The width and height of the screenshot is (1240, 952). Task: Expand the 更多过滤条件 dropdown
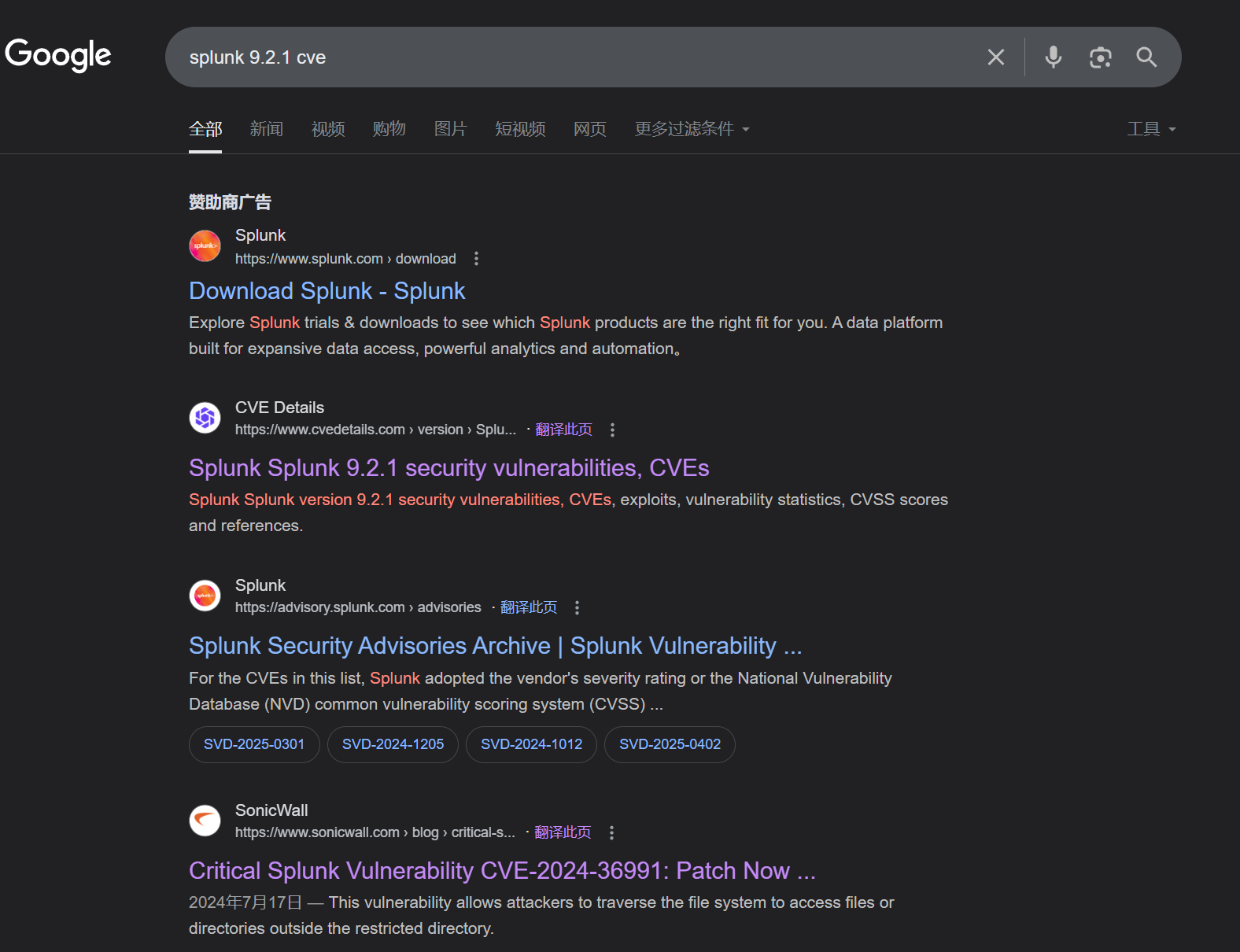point(692,129)
